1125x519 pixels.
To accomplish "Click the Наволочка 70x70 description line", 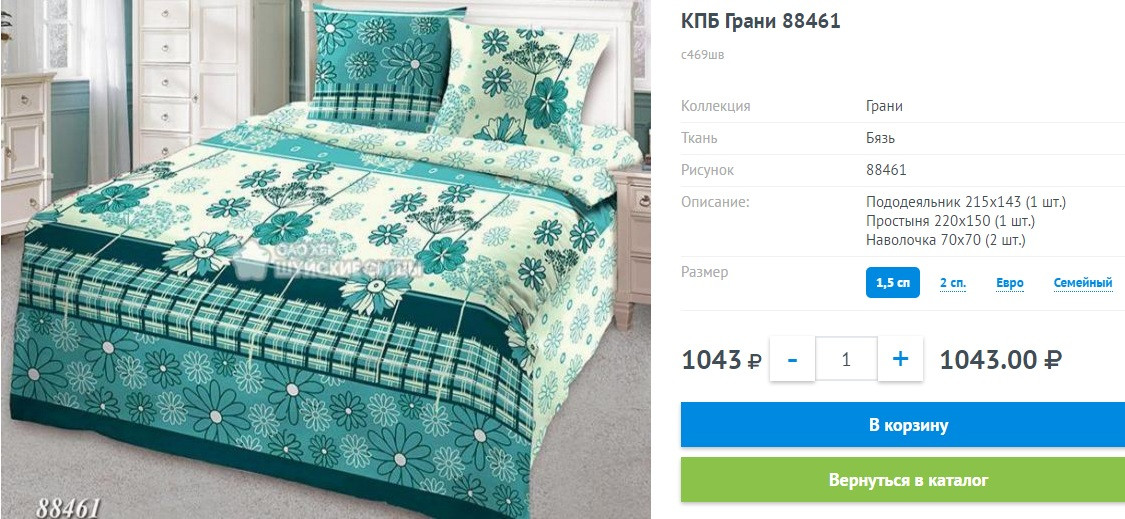I will (x=946, y=240).
